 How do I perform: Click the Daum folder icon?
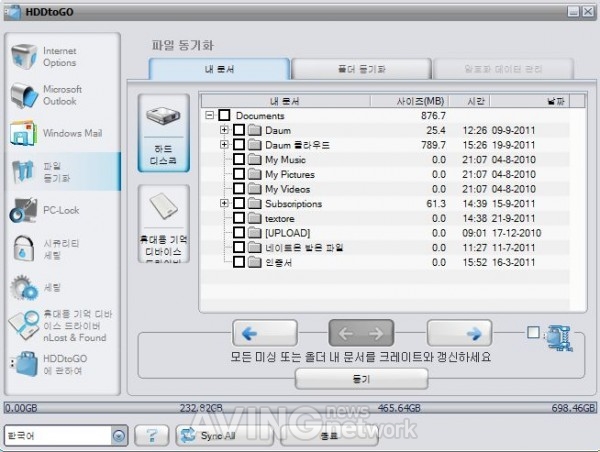coord(254,130)
